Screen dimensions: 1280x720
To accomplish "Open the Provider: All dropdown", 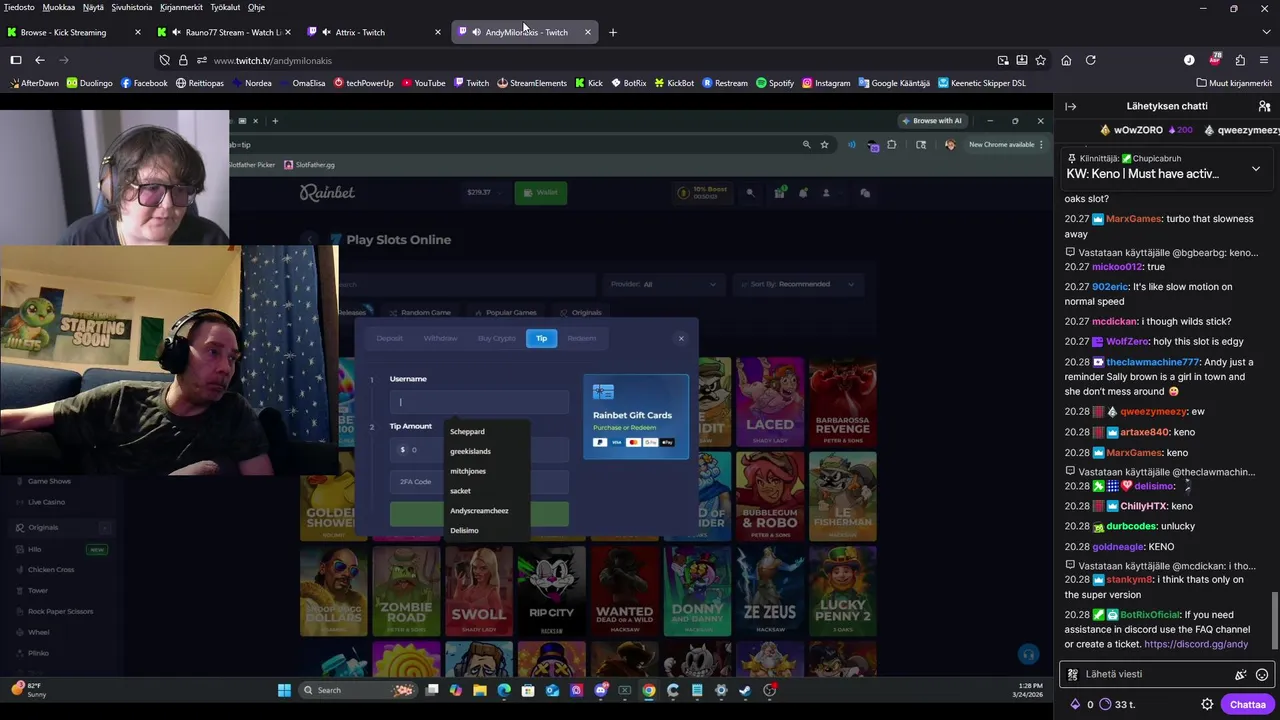I will [x=662, y=284].
